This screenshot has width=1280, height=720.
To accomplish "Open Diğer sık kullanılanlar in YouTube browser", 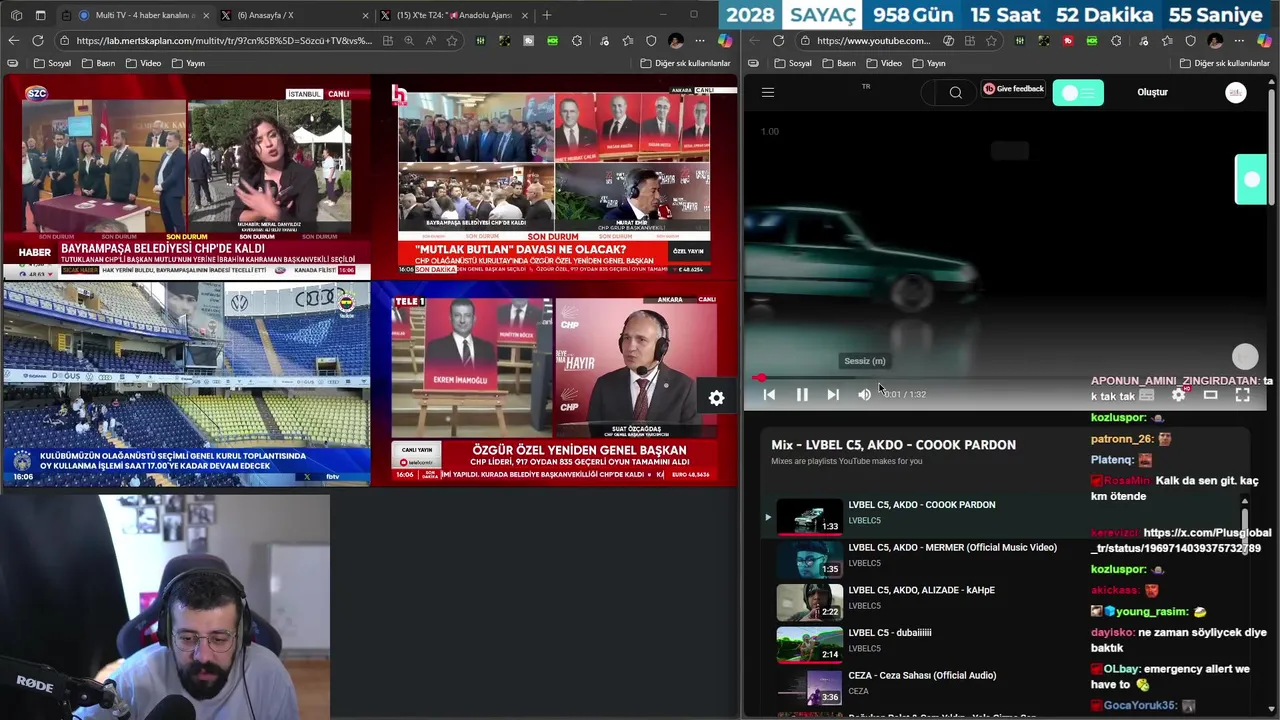I will click(1225, 63).
